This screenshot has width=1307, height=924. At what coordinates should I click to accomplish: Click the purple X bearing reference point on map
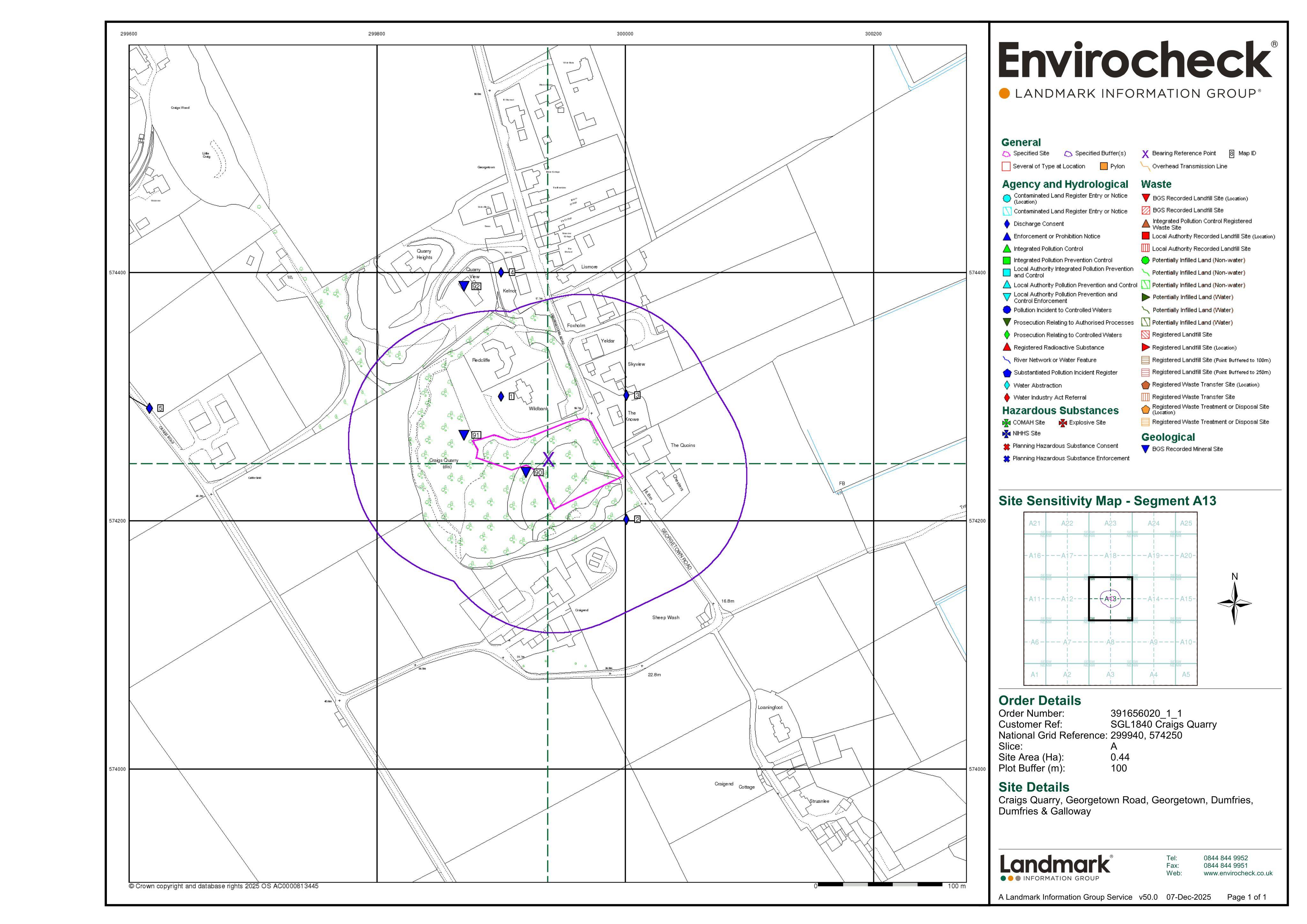548,459
